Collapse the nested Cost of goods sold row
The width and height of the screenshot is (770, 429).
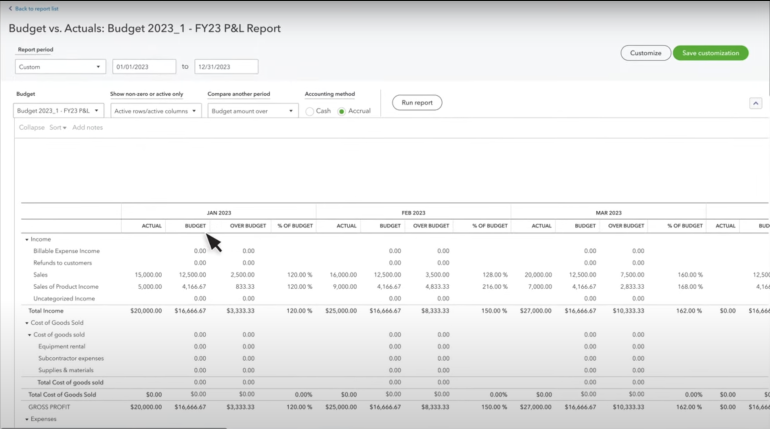click(x=29, y=335)
